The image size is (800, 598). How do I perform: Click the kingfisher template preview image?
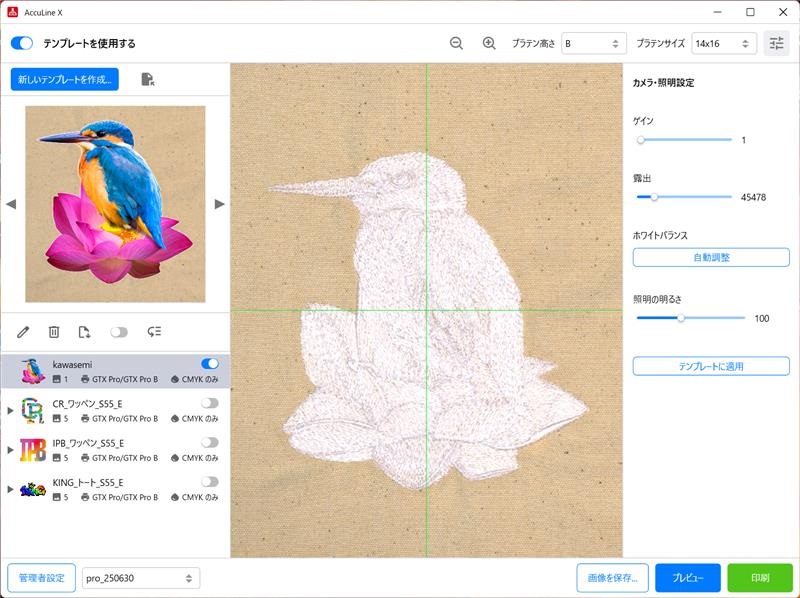coord(115,204)
